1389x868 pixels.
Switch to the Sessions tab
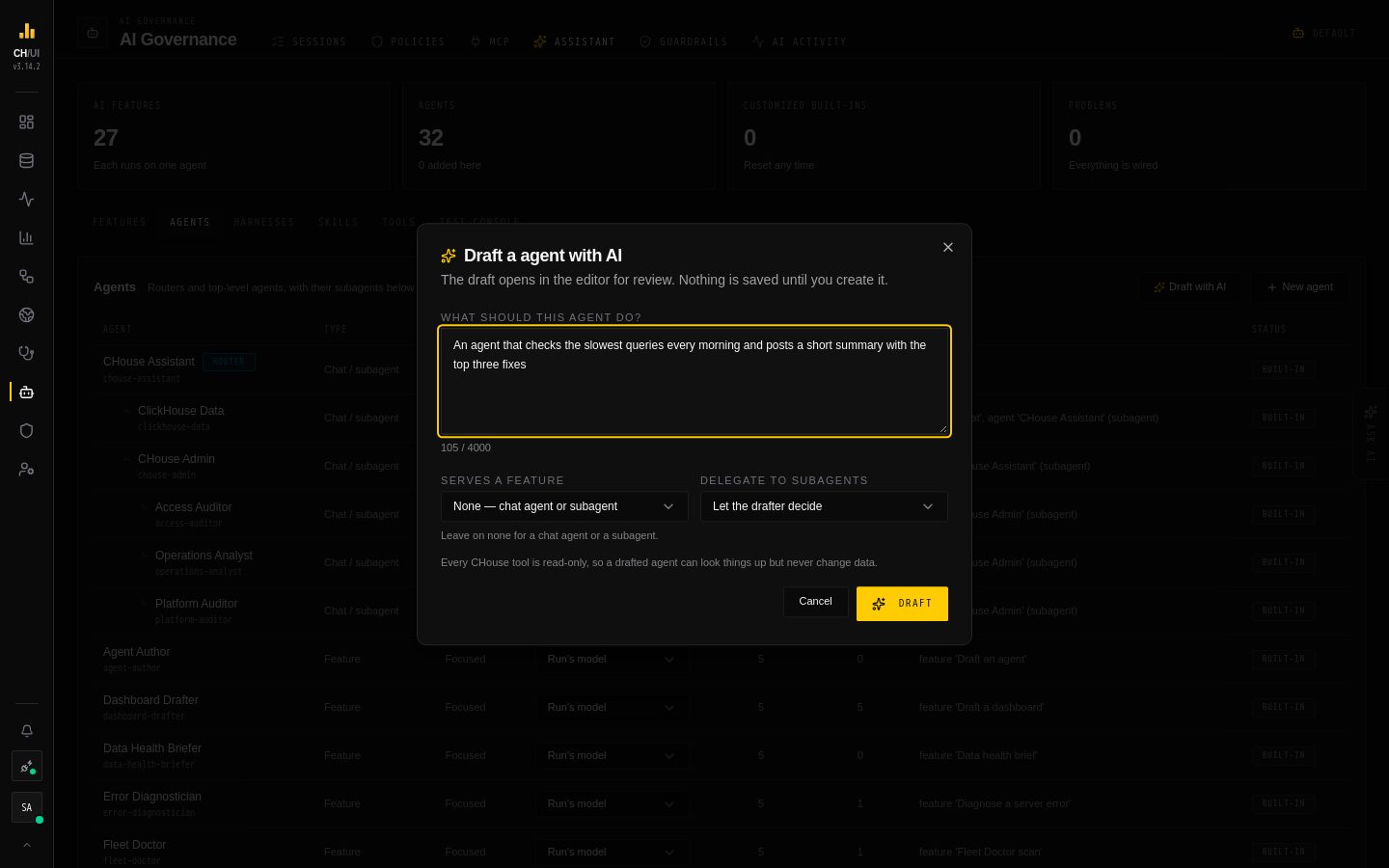309,41
